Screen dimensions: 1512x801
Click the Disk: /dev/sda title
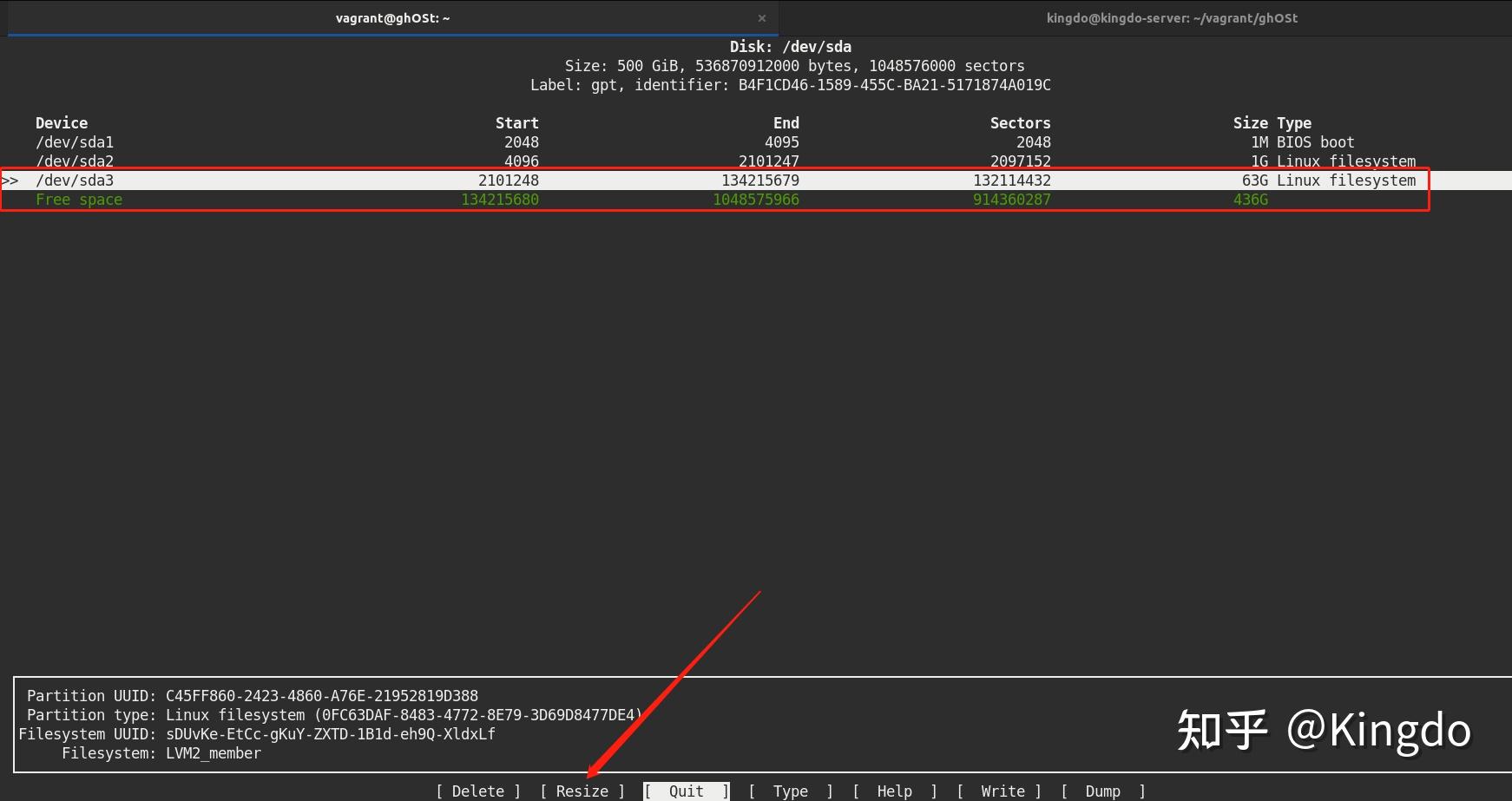pos(791,47)
